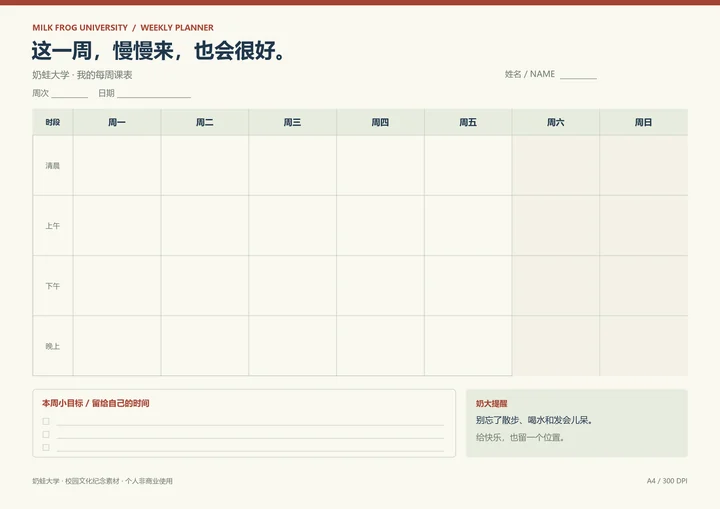Select the 周五 column header

pos(468,122)
